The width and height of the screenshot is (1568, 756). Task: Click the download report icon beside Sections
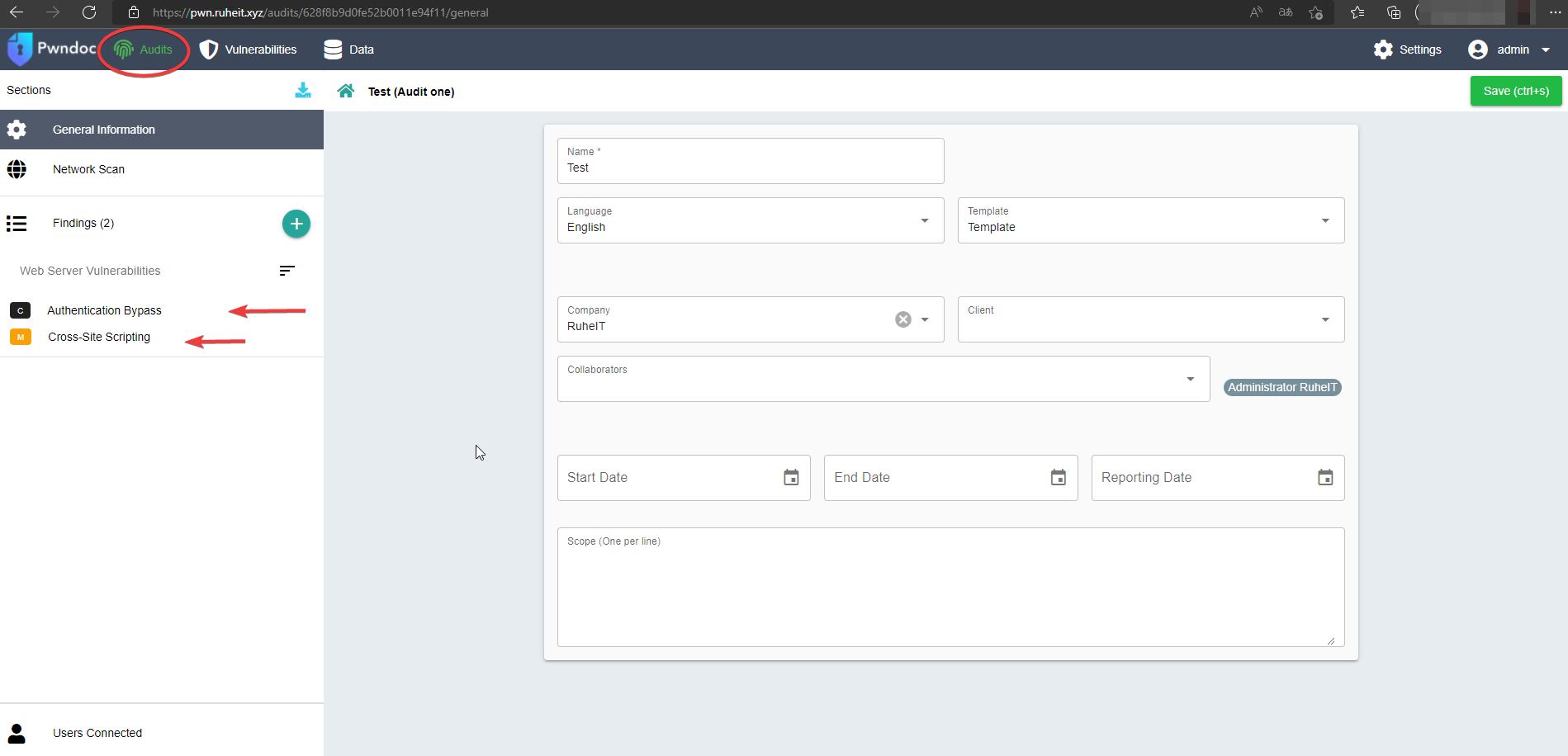tap(303, 91)
